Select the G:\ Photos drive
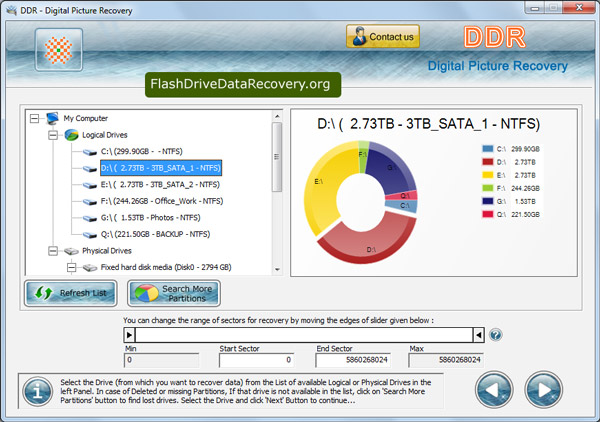Viewport: 600px width, 422px height. click(x=150, y=218)
